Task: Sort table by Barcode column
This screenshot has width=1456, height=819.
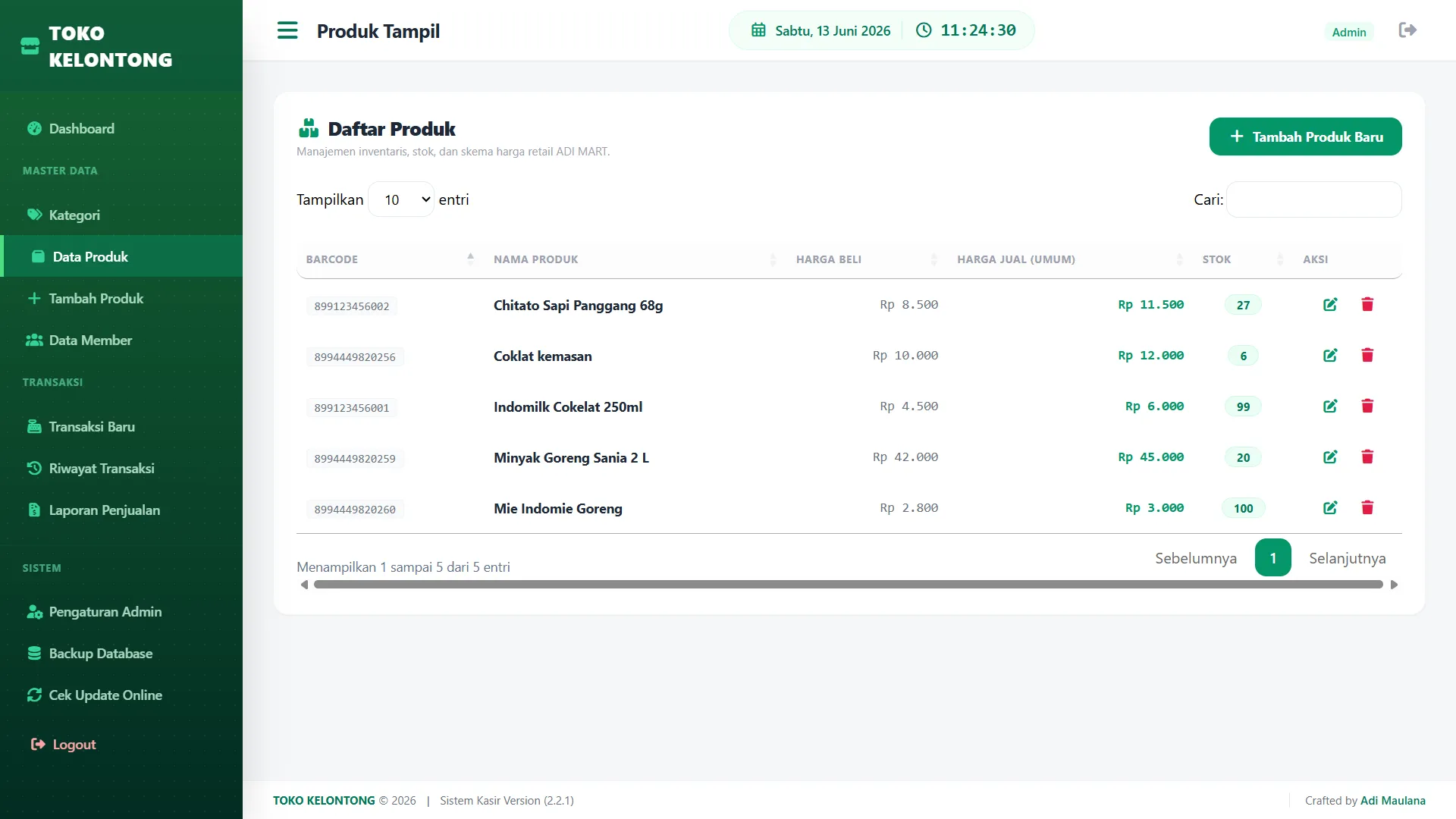Action: [x=390, y=259]
